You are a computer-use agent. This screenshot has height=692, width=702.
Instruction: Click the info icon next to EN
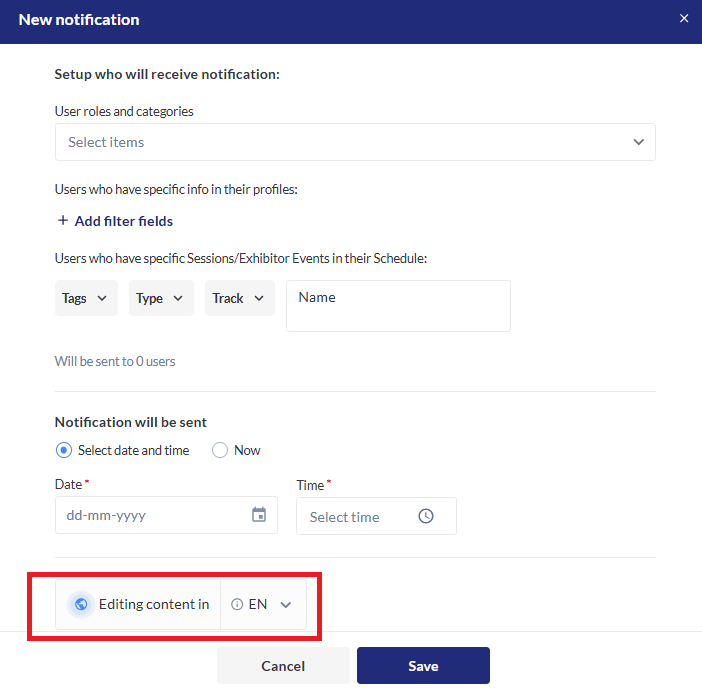(237, 604)
